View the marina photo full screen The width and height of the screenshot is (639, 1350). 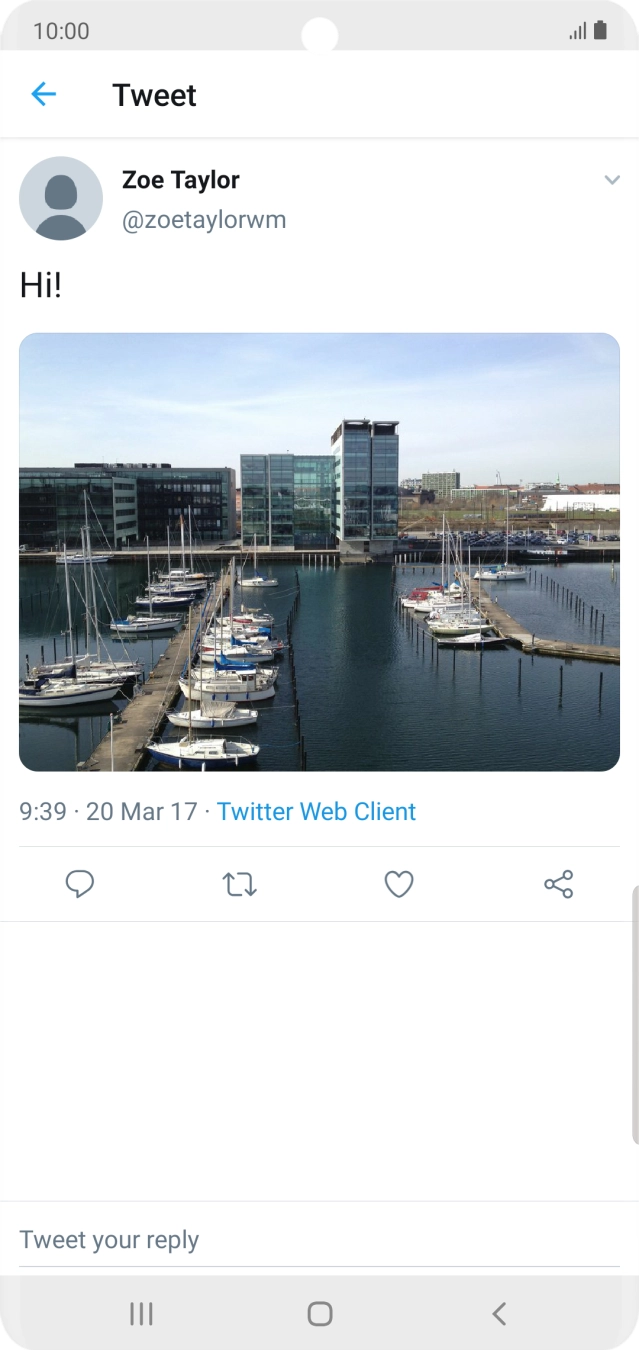(x=319, y=552)
